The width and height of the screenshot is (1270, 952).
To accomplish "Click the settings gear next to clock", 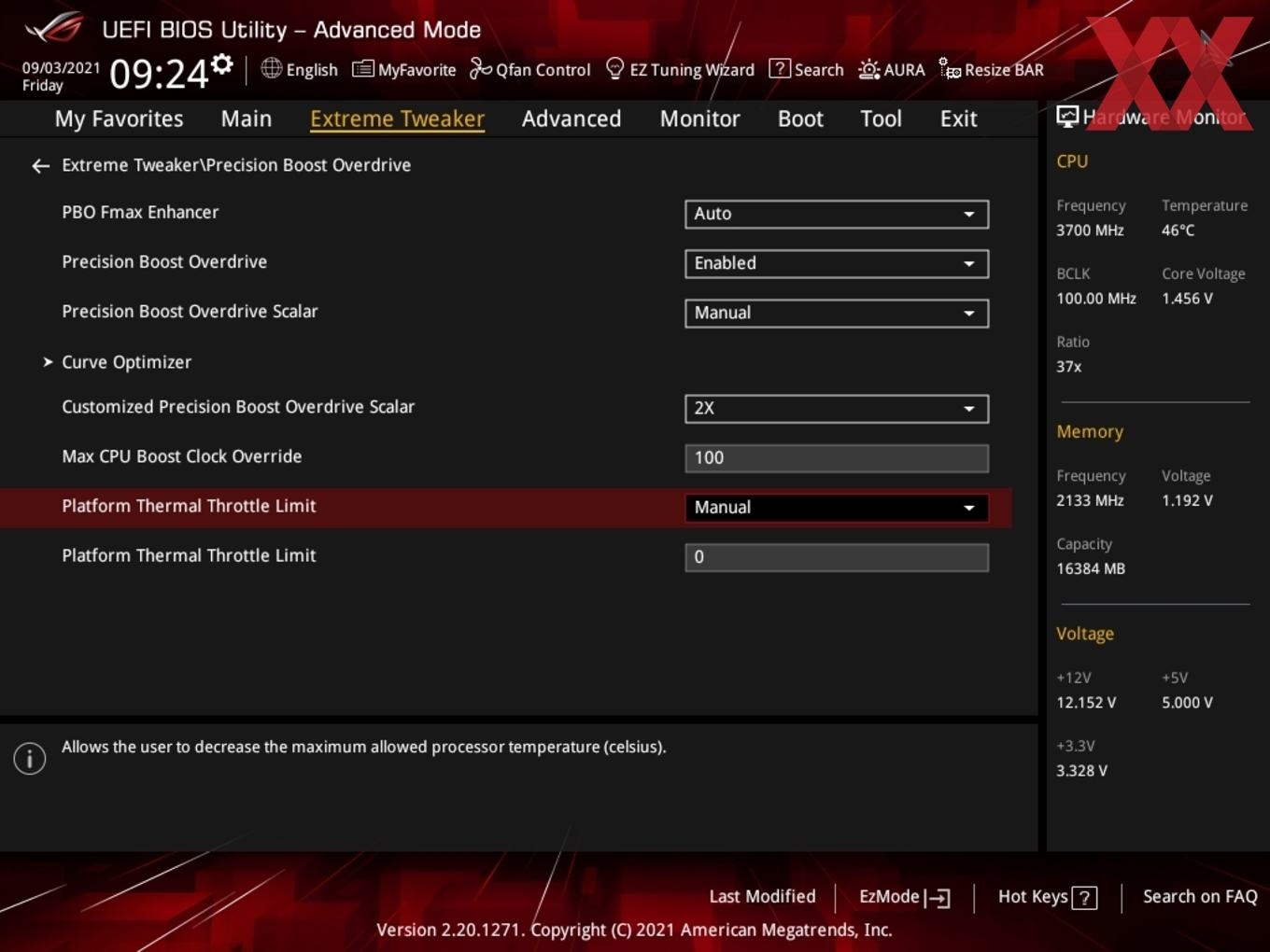I will [222, 63].
